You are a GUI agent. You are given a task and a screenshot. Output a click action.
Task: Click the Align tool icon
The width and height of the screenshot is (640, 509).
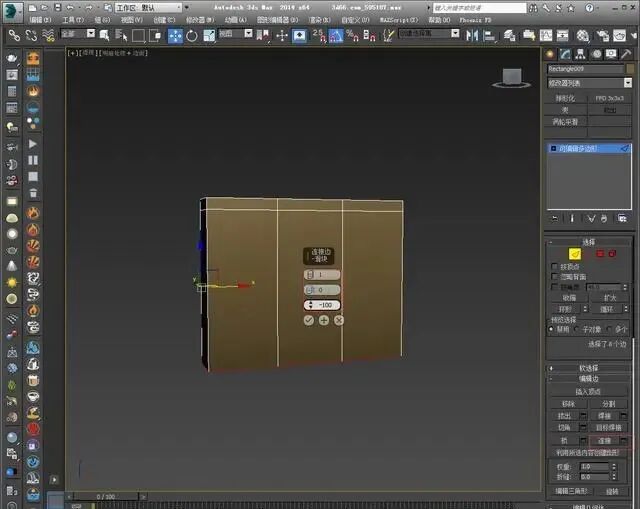[489, 36]
